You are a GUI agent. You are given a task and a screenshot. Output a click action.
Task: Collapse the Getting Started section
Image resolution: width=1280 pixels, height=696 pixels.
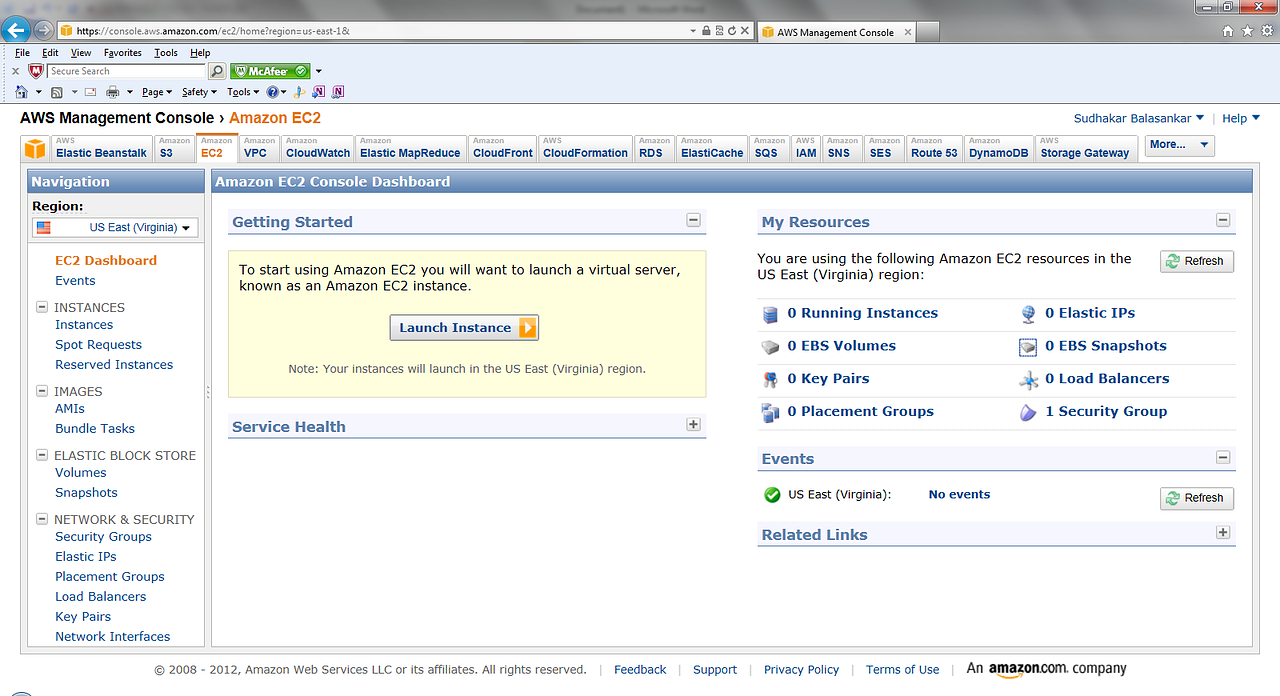[x=693, y=220]
